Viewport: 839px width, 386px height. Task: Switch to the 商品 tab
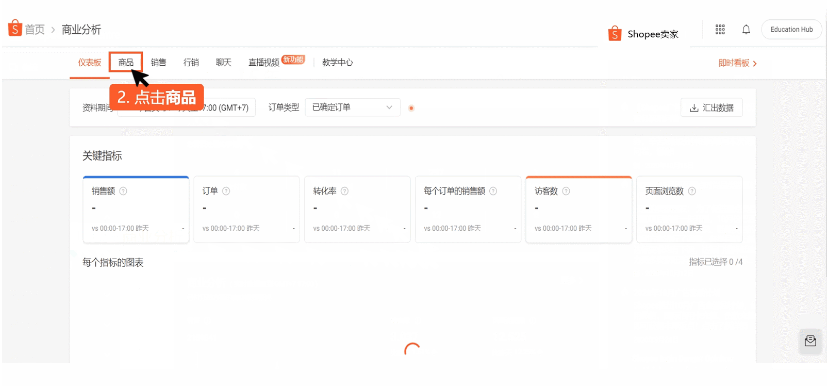[x=126, y=63]
